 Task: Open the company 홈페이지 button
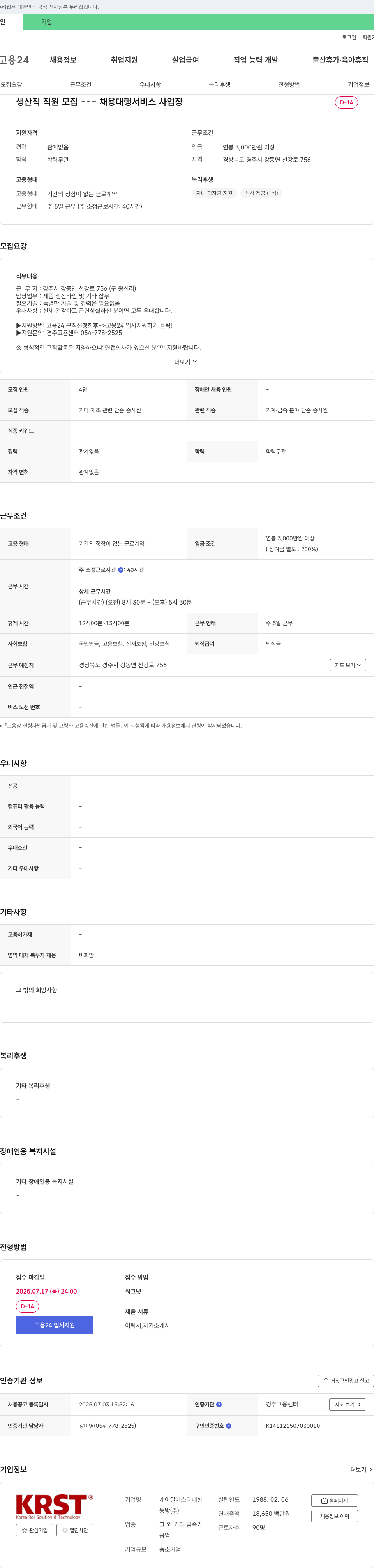tap(334, 1500)
